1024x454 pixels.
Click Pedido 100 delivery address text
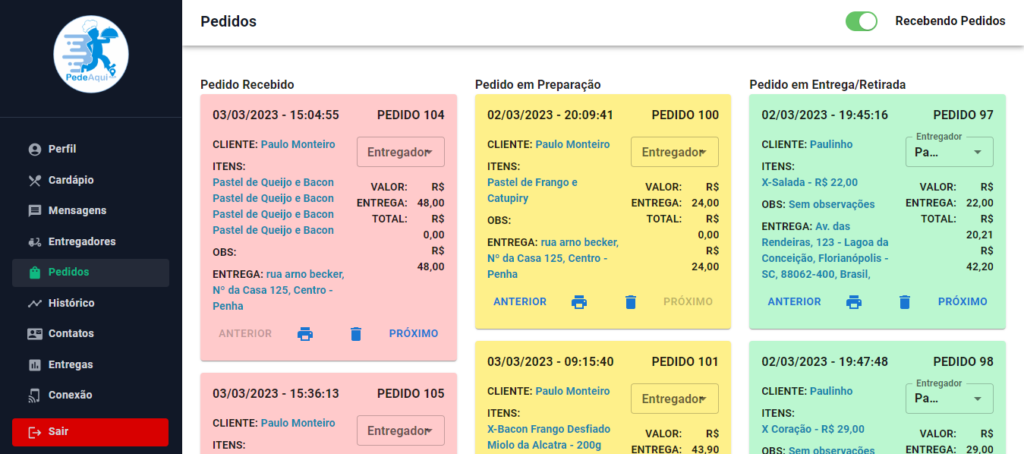click(x=553, y=258)
